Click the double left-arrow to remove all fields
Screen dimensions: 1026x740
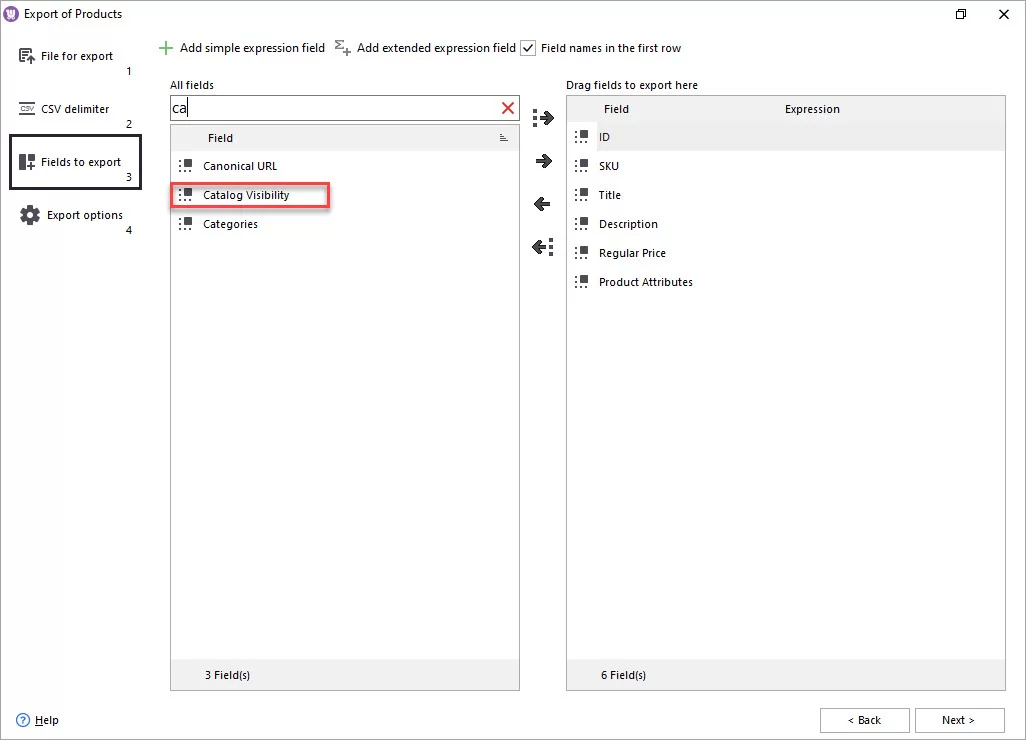(542, 246)
